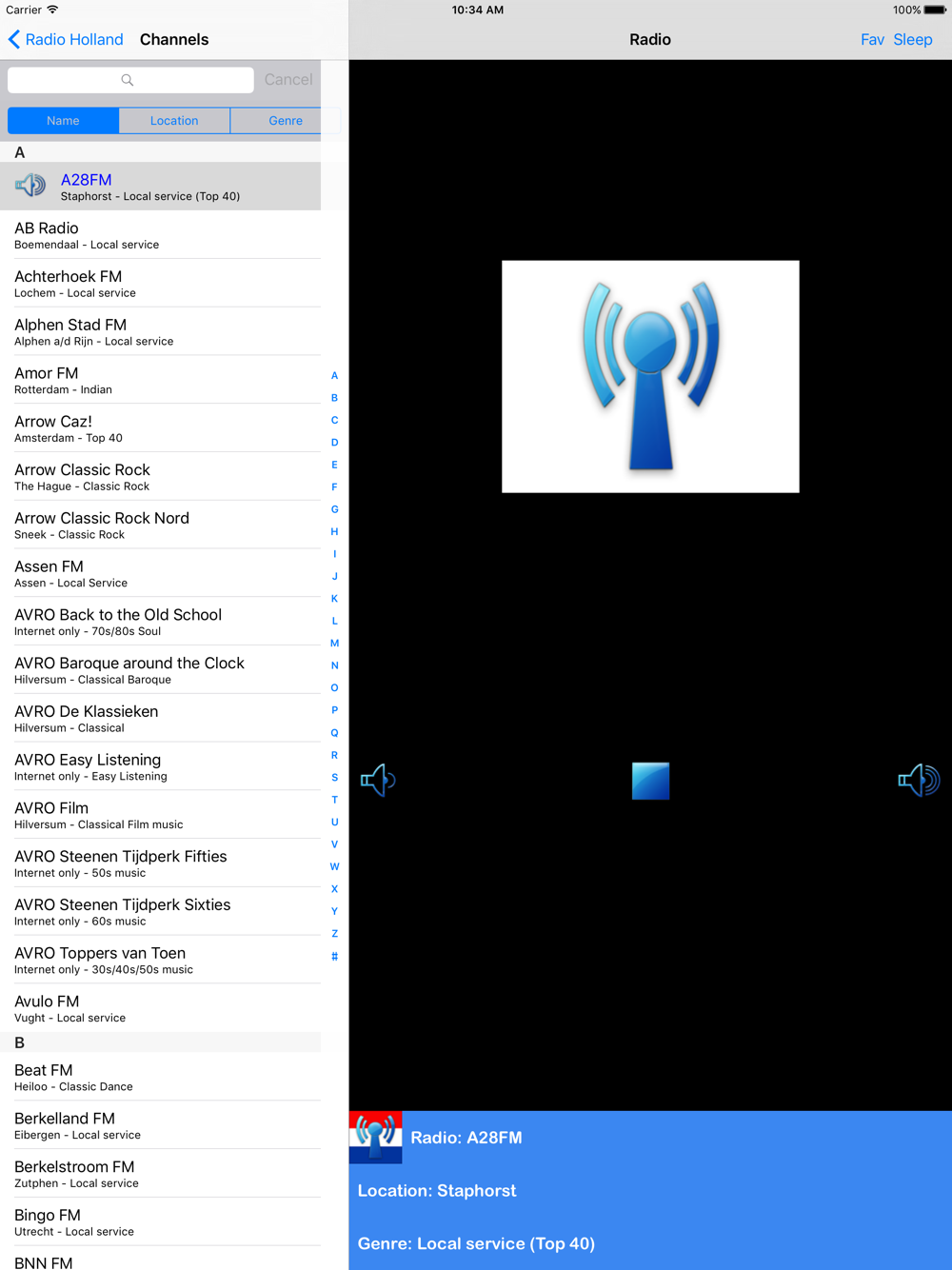Jump to letter B in index
Screen dimensions: 952x1270
(334, 398)
